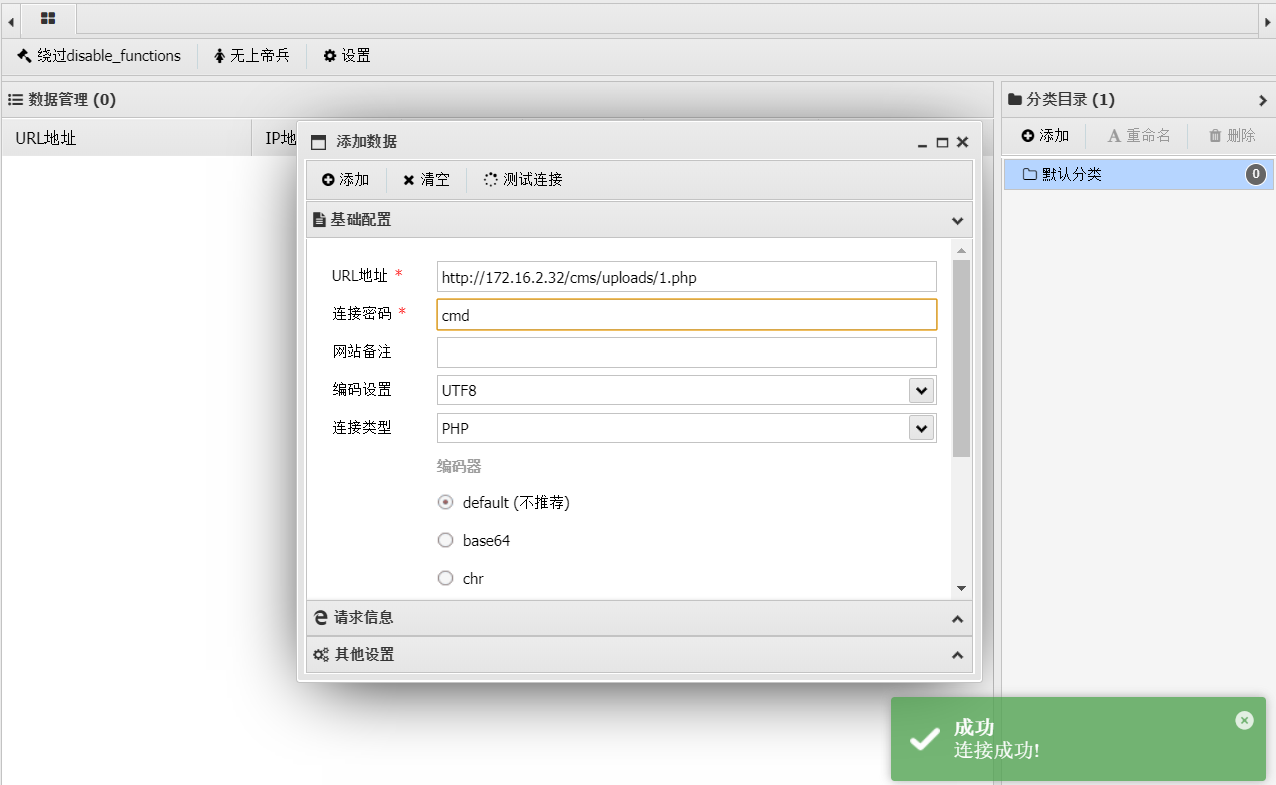Click the URL地址 input field

tap(687, 277)
